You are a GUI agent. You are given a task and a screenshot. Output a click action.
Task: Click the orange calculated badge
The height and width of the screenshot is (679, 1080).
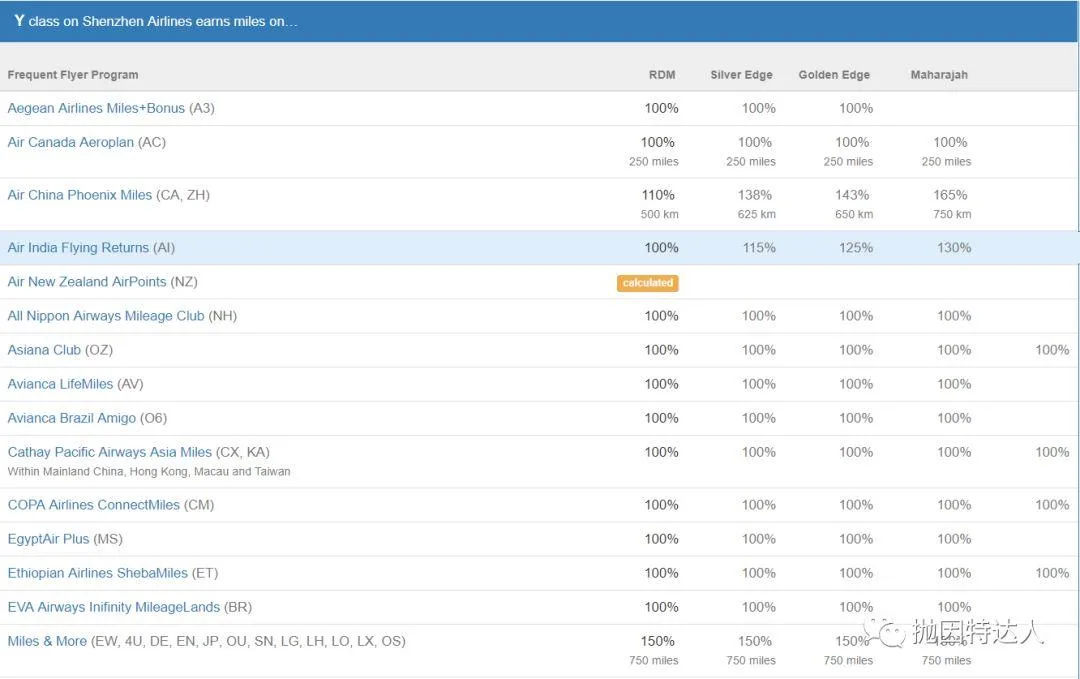(x=647, y=283)
